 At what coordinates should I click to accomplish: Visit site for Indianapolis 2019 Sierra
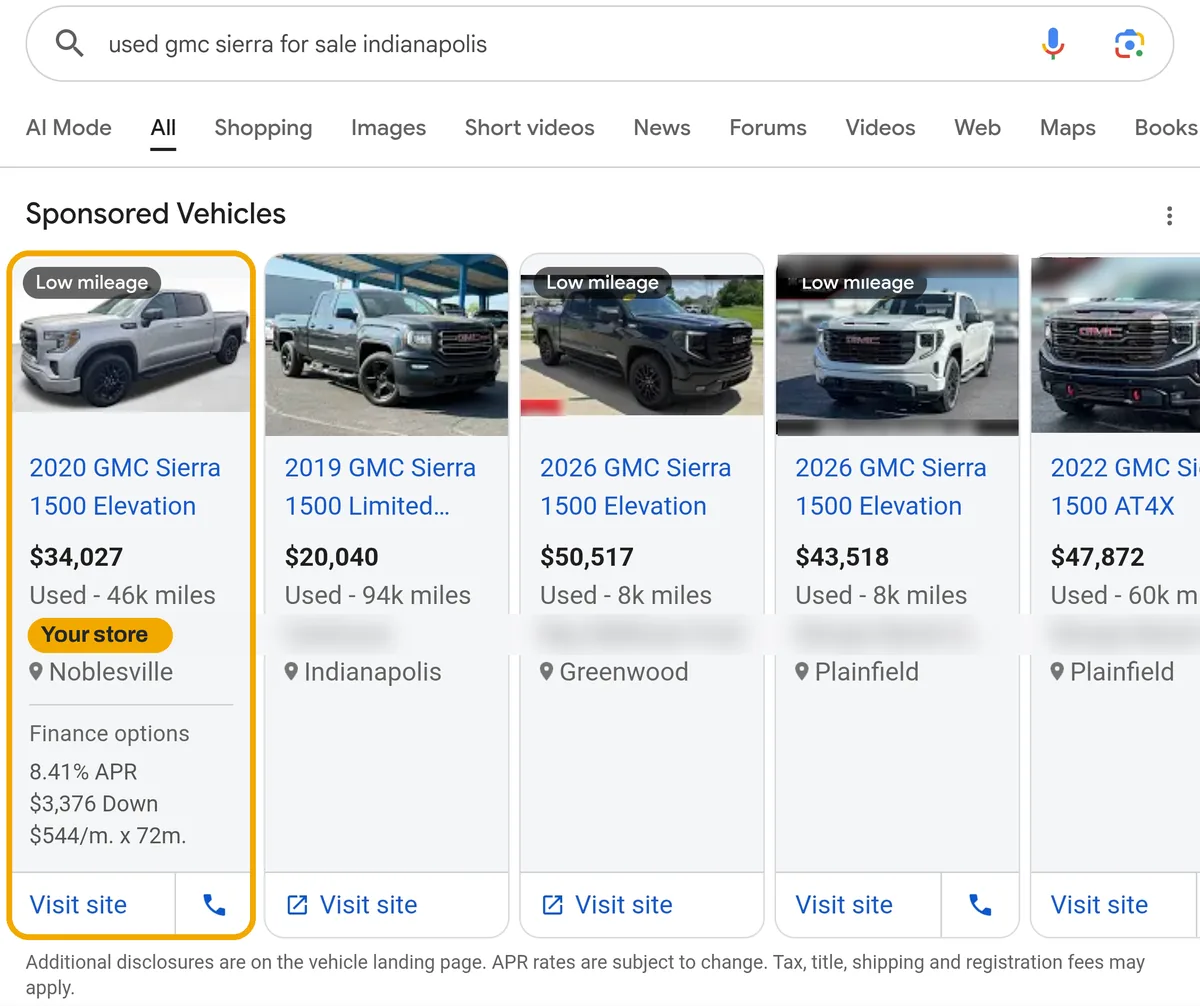368,905
